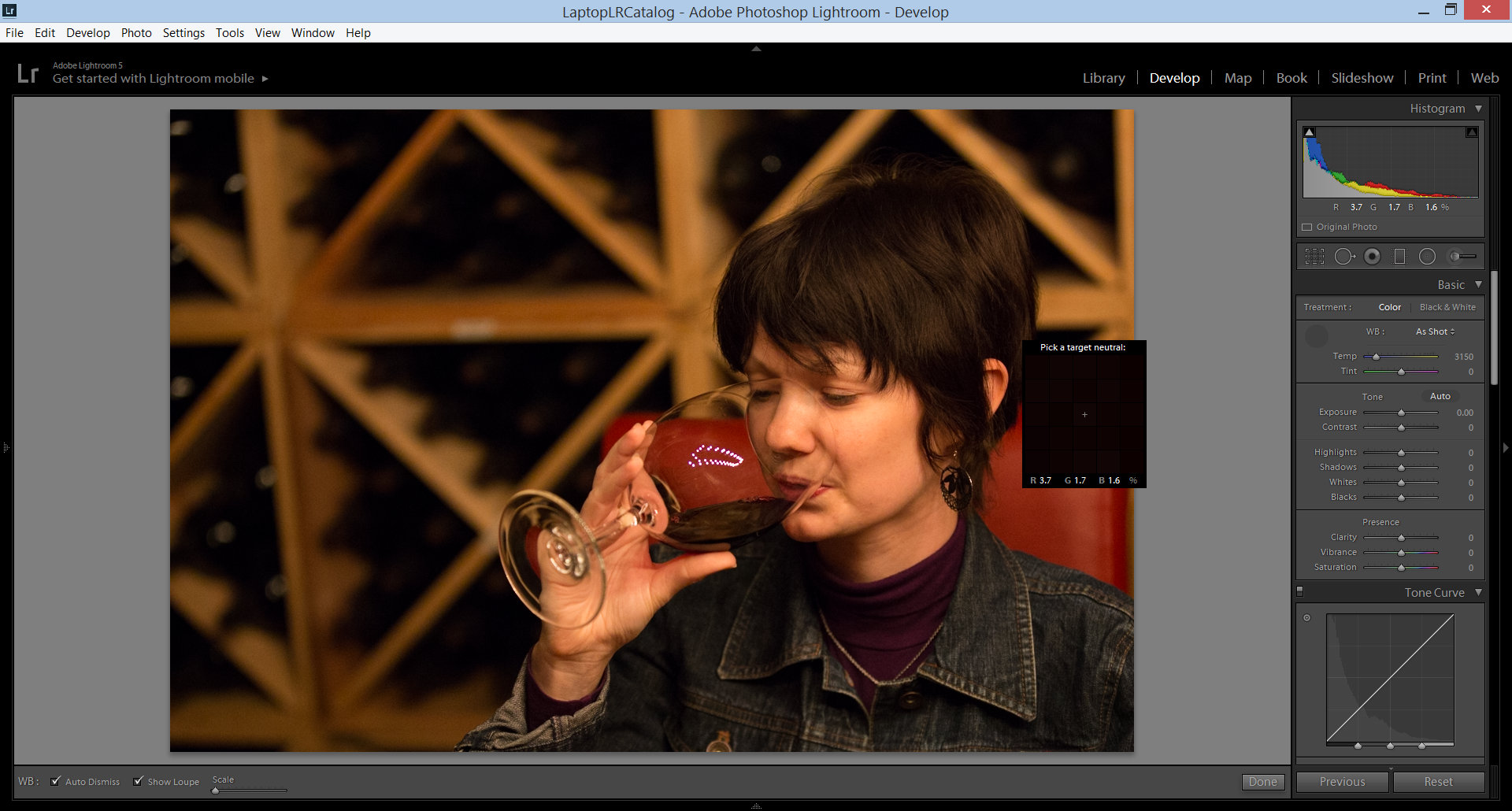Screen dimensions: 1512x811
Task: Click the Temp value 3150 field
Action: [x=1463, y=357]
